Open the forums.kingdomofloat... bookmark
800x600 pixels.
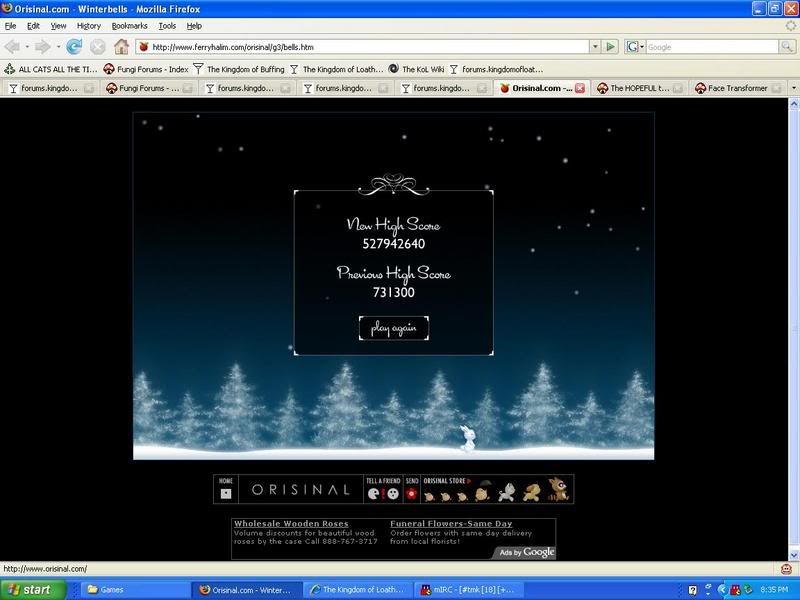(x=496, y=69)
